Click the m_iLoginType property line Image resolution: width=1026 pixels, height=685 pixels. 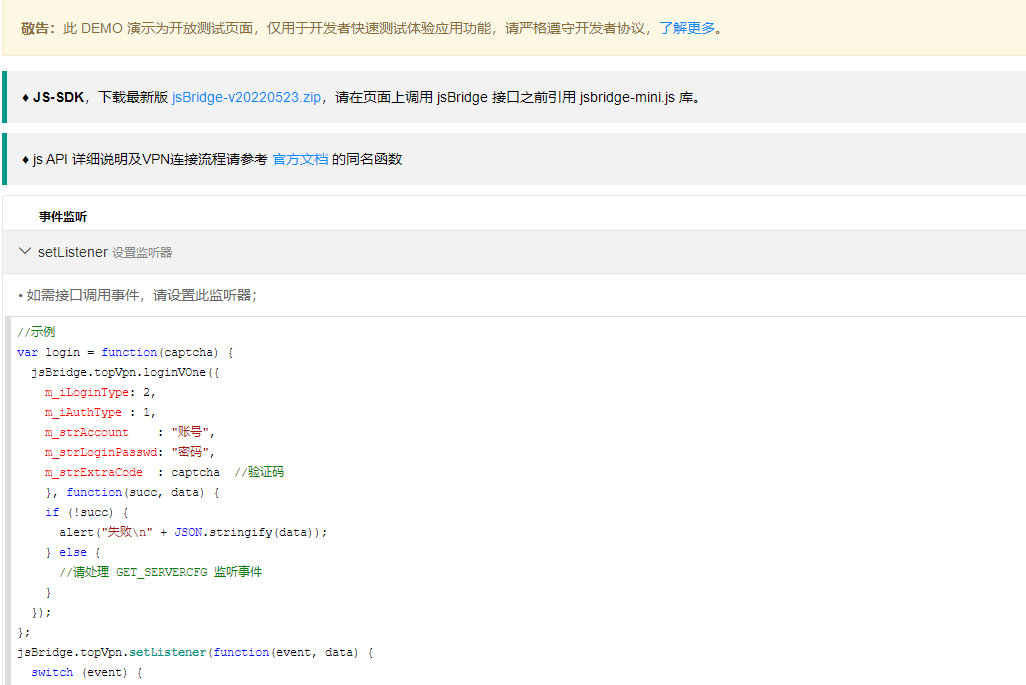99,392
